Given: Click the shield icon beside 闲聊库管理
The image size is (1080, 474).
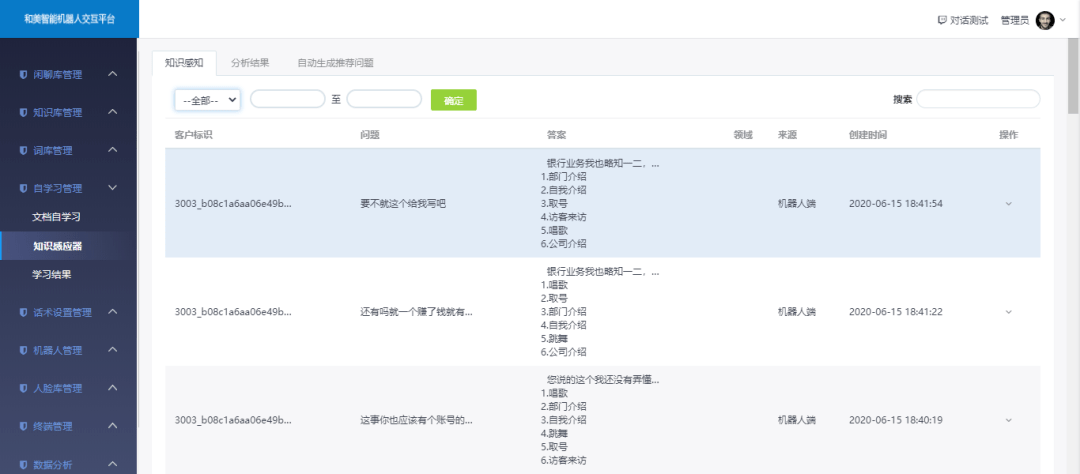Looking at the screenshot, I should click(x=23, y=74).
